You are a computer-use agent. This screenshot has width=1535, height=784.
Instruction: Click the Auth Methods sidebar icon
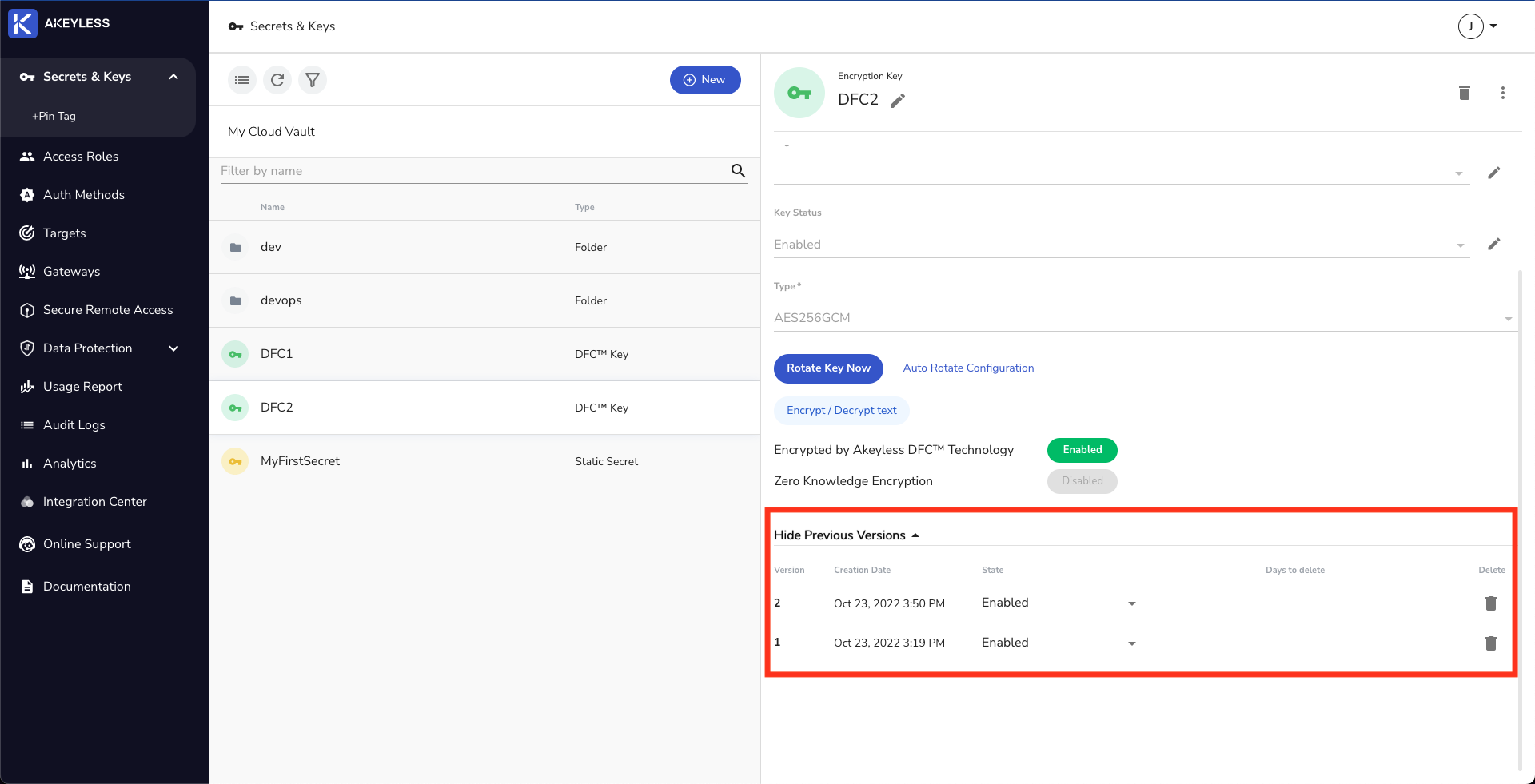(27, 194)
